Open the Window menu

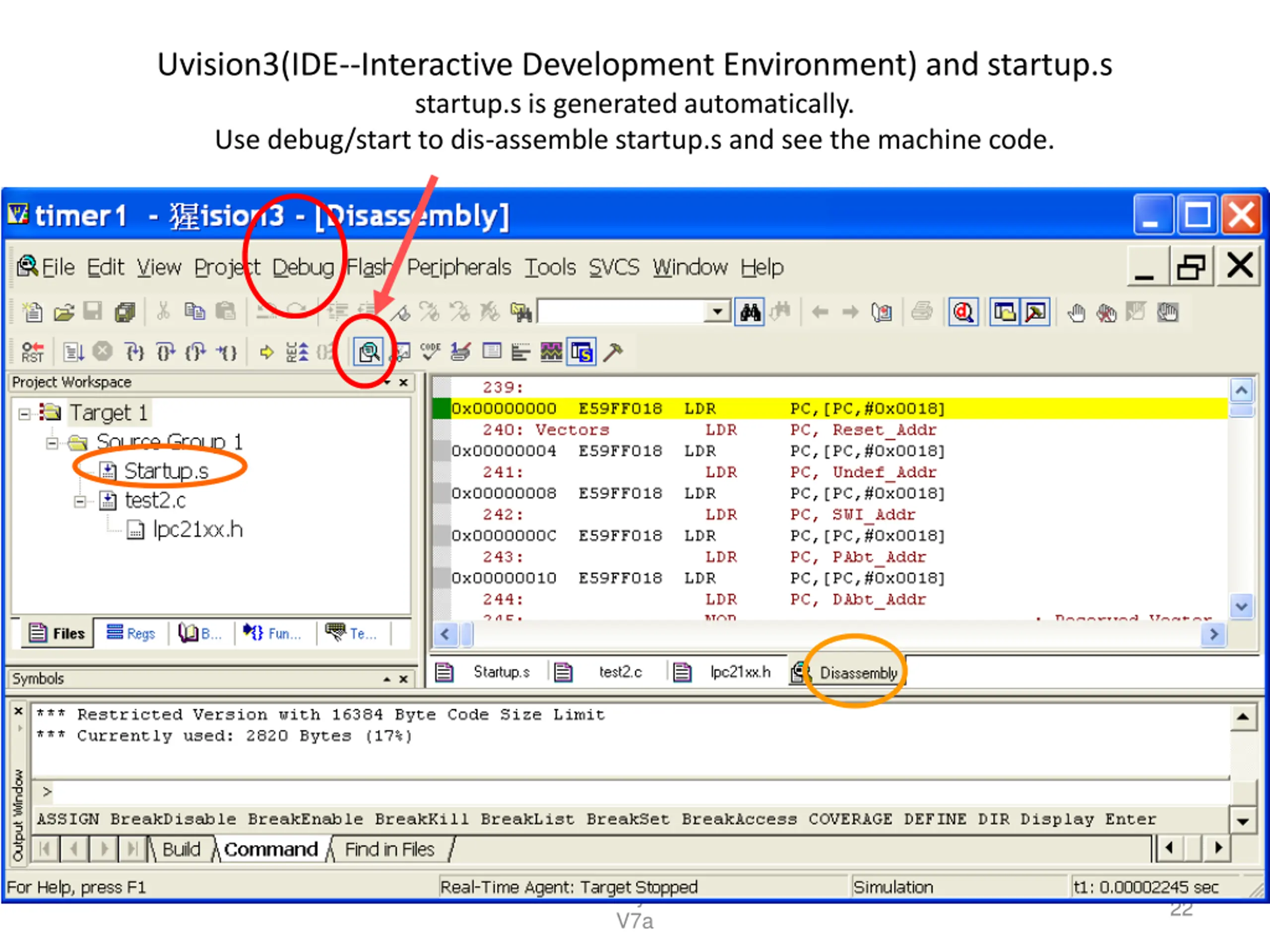(690, 267)
